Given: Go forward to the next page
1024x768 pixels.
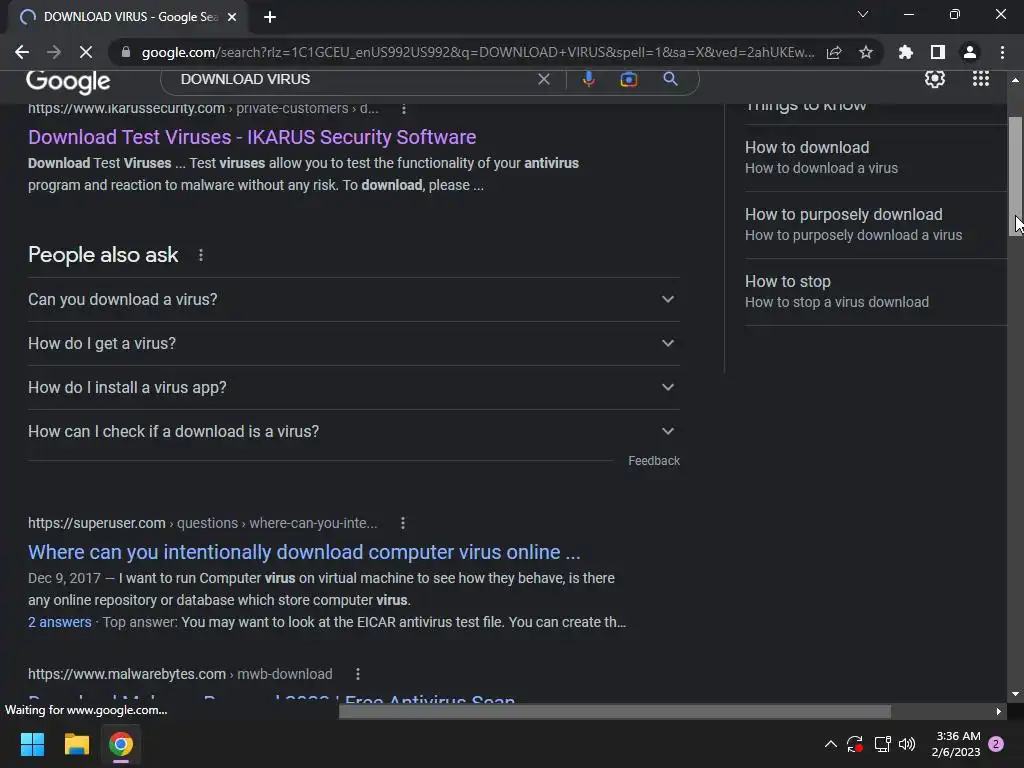Looking at the screenshot, I should 54,52.
